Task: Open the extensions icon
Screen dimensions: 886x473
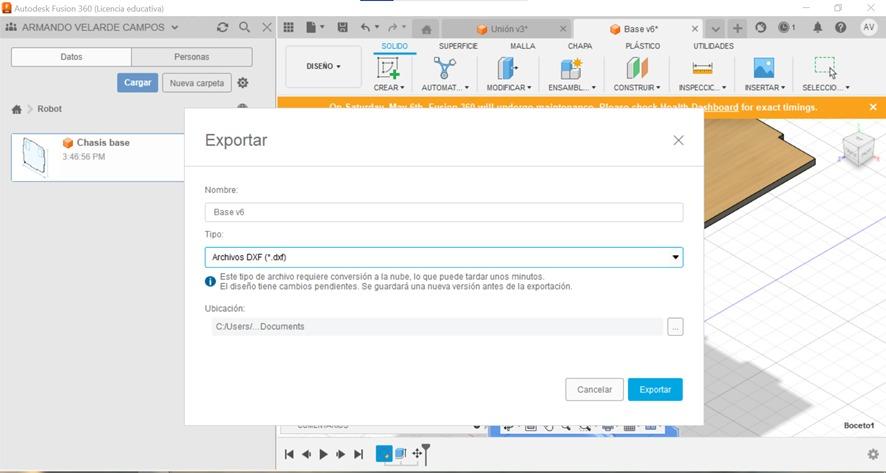Action: pos(761,27)
